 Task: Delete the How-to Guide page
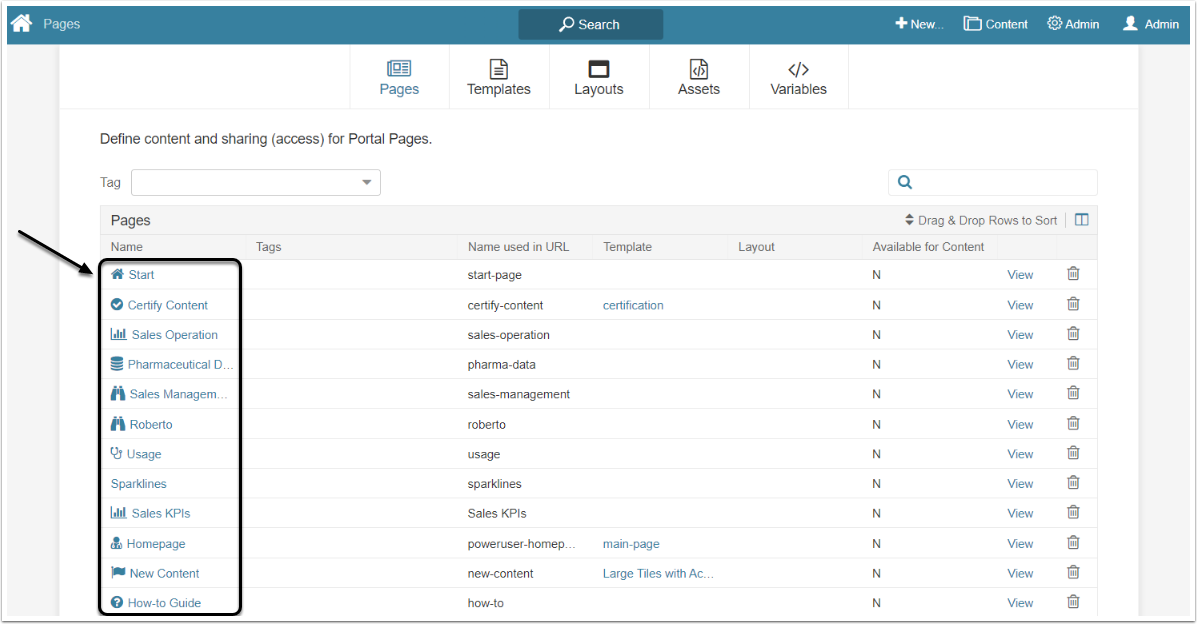click(x=1073, y=602)
